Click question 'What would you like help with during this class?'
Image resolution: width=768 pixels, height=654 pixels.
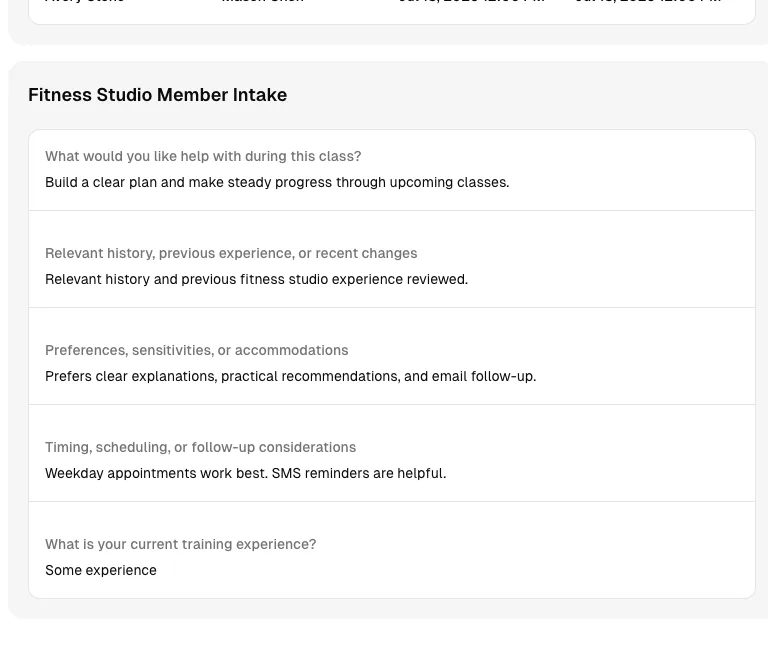click(203, 156)
